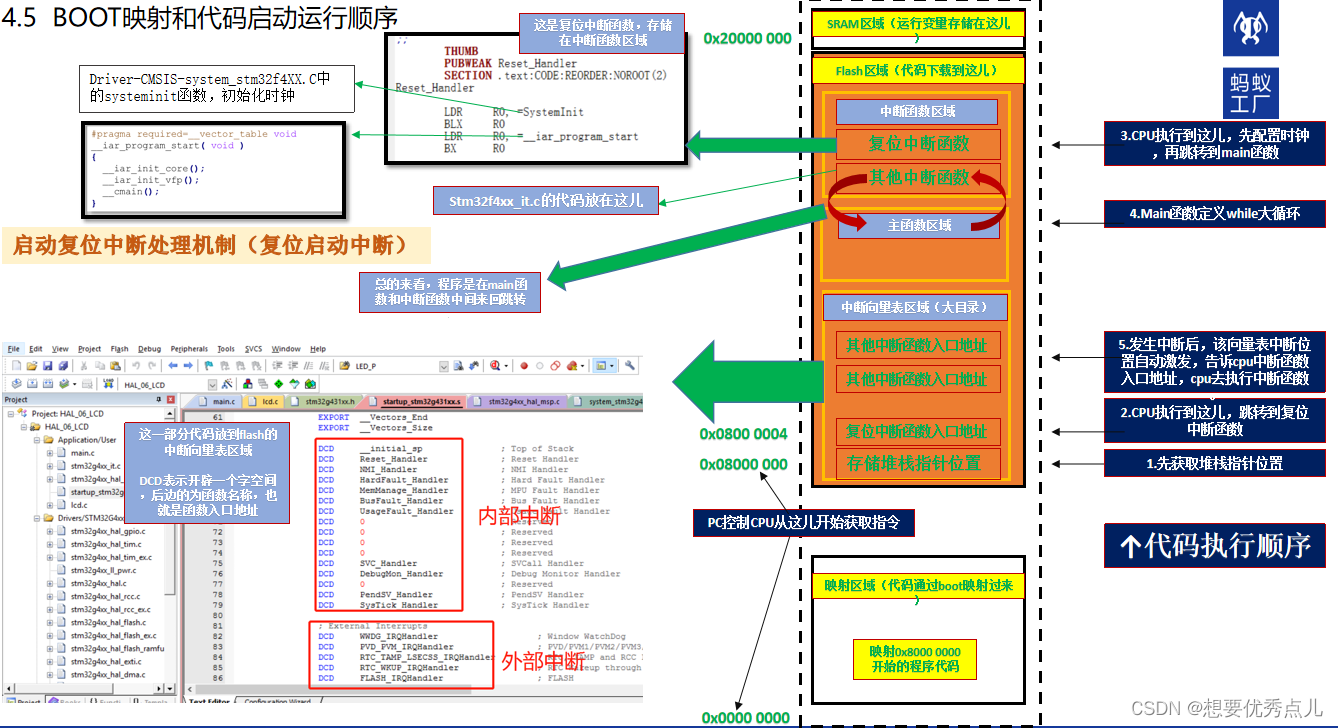Open the SVCS menu
The image size is (1338, 728).
tap(255, 349)
